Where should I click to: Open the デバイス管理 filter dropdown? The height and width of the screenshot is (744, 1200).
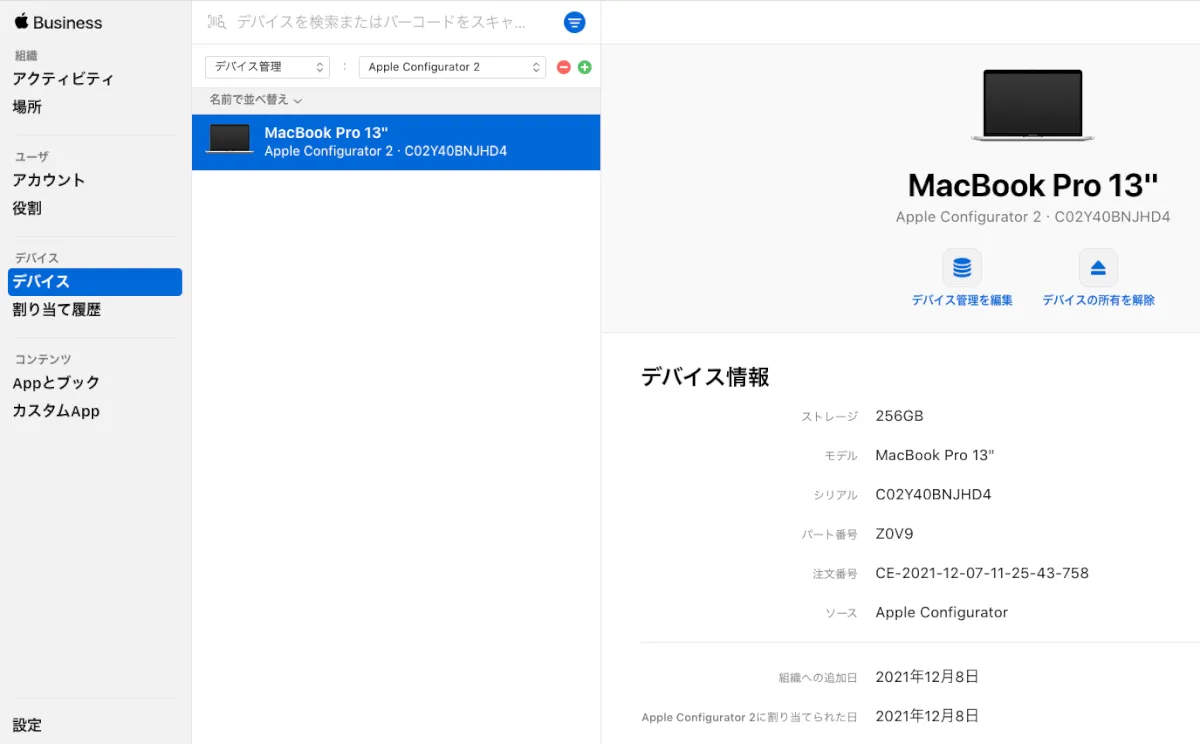coord(267,67)
